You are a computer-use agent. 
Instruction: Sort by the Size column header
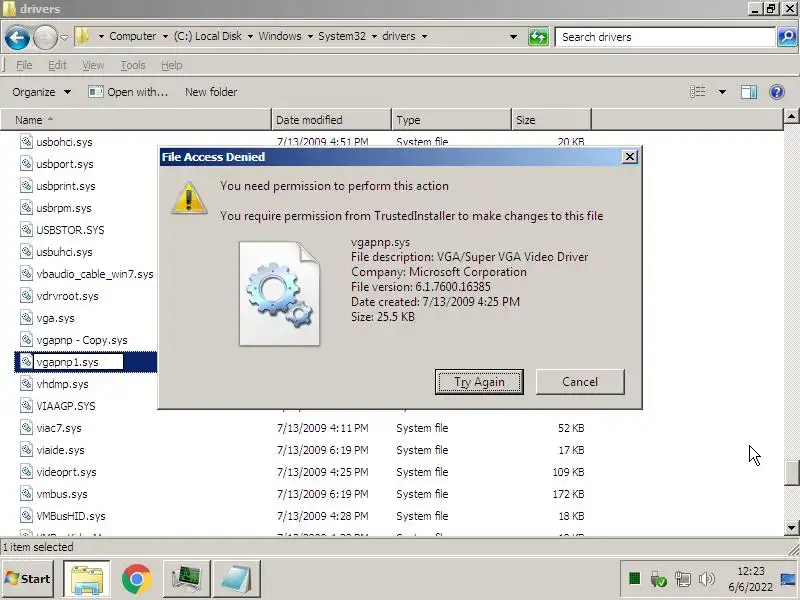[551, 120]
